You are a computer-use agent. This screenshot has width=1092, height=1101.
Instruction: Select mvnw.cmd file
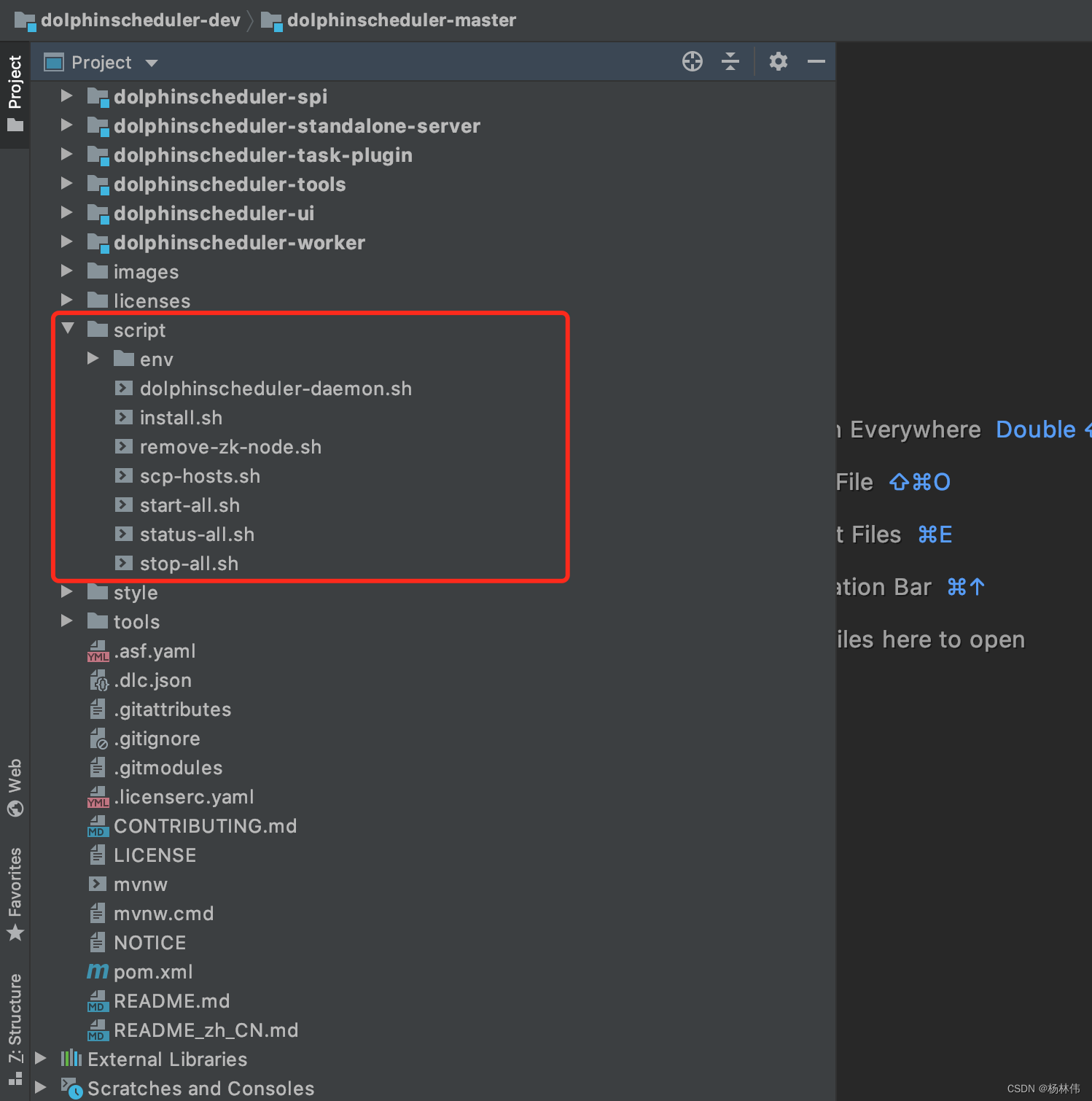coord(164,914)
